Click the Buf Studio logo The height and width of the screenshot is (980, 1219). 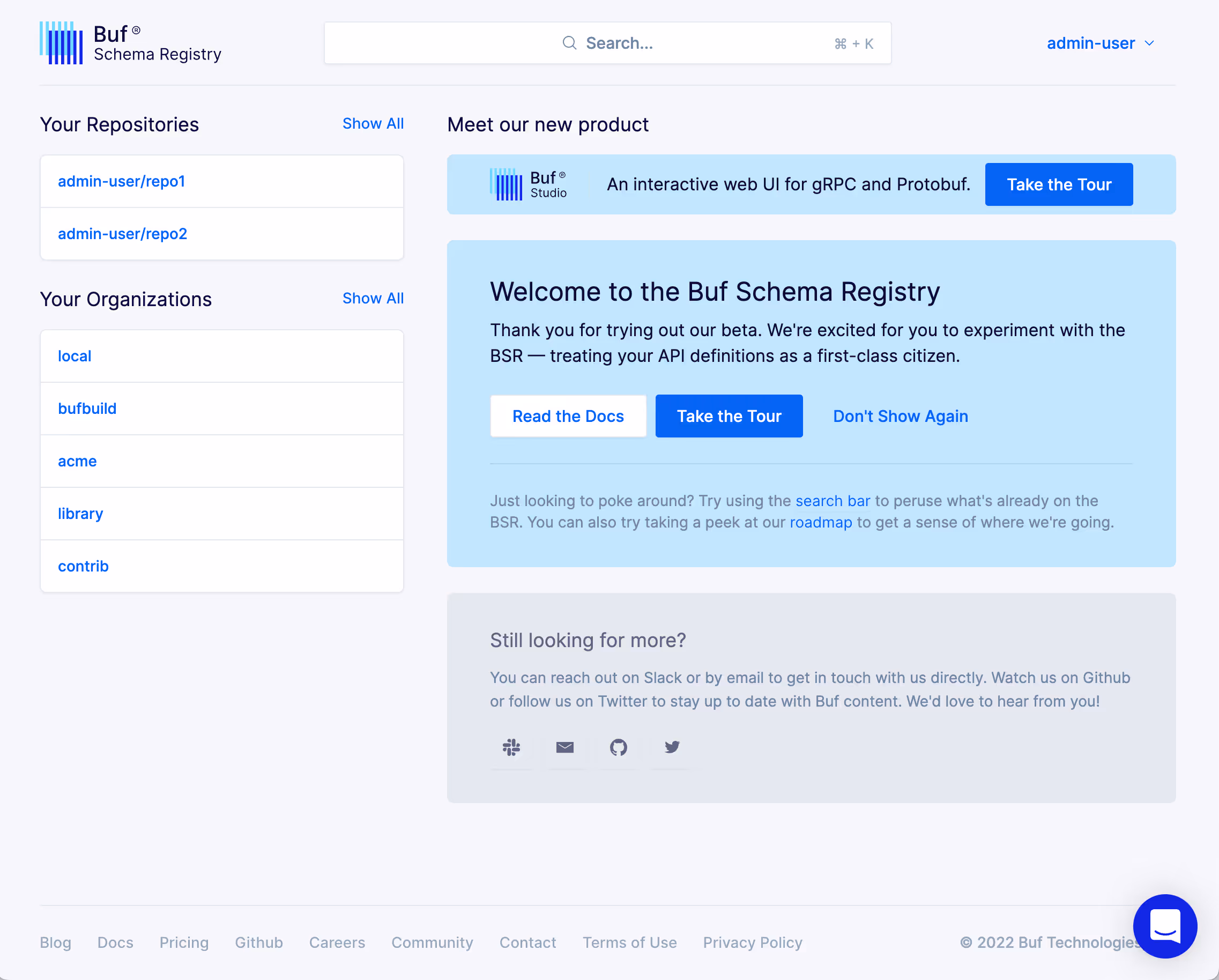529,184
